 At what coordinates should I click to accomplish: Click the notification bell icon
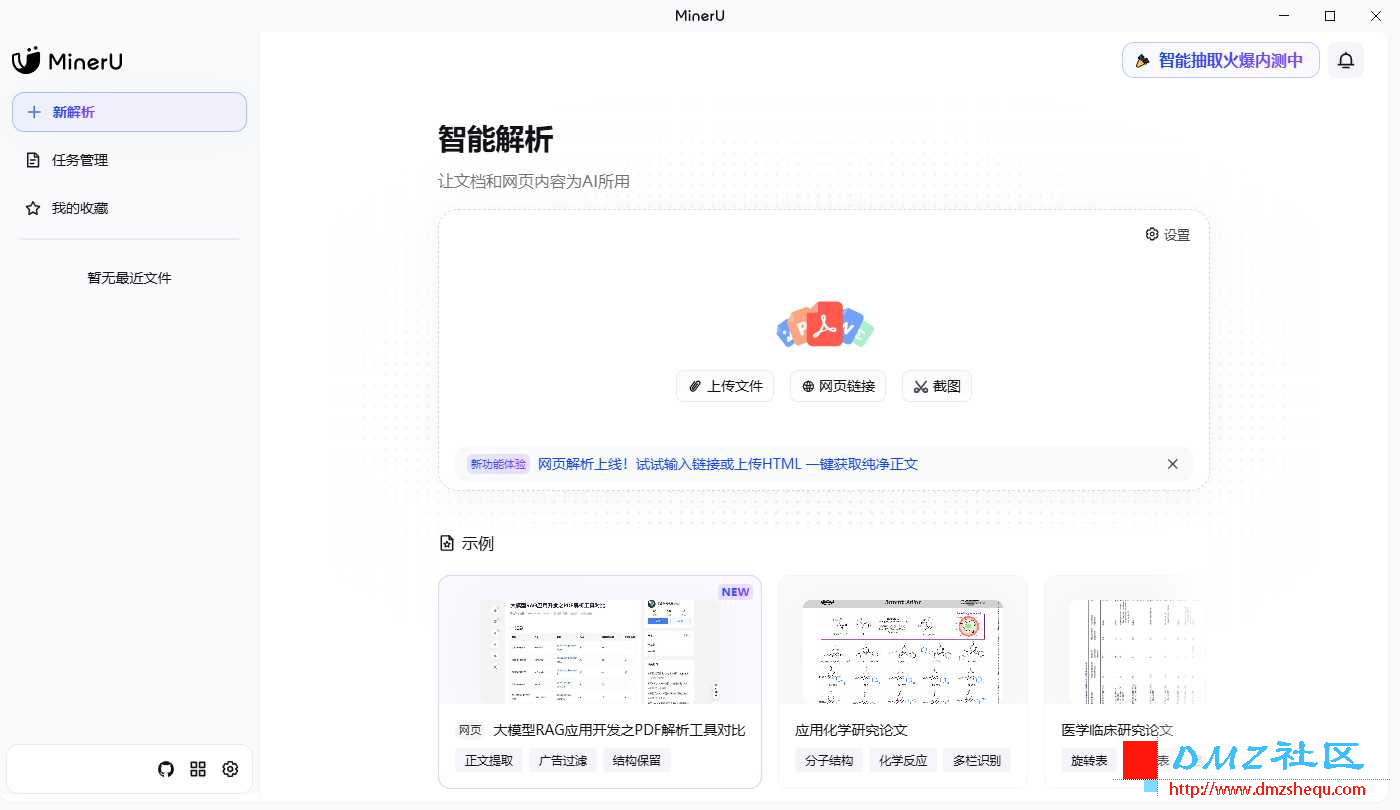coord(1345,60)
